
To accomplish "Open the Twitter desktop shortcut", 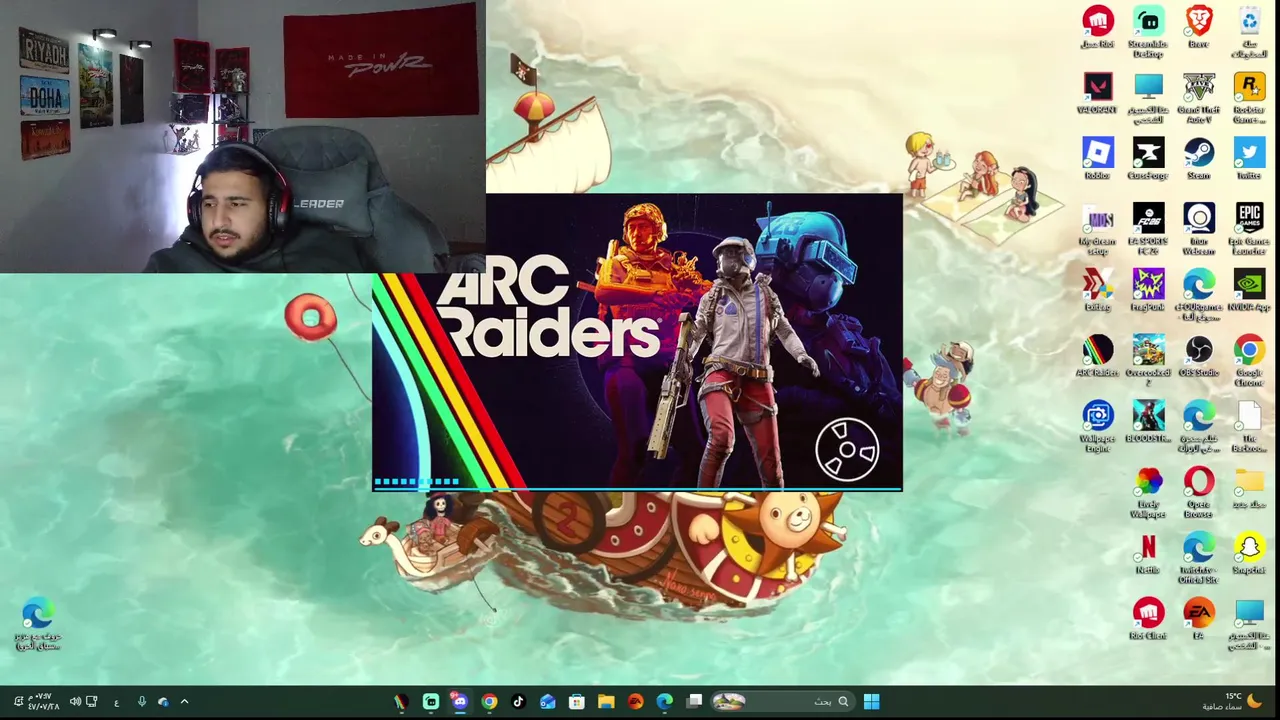I will click(x=1249, y=159).
